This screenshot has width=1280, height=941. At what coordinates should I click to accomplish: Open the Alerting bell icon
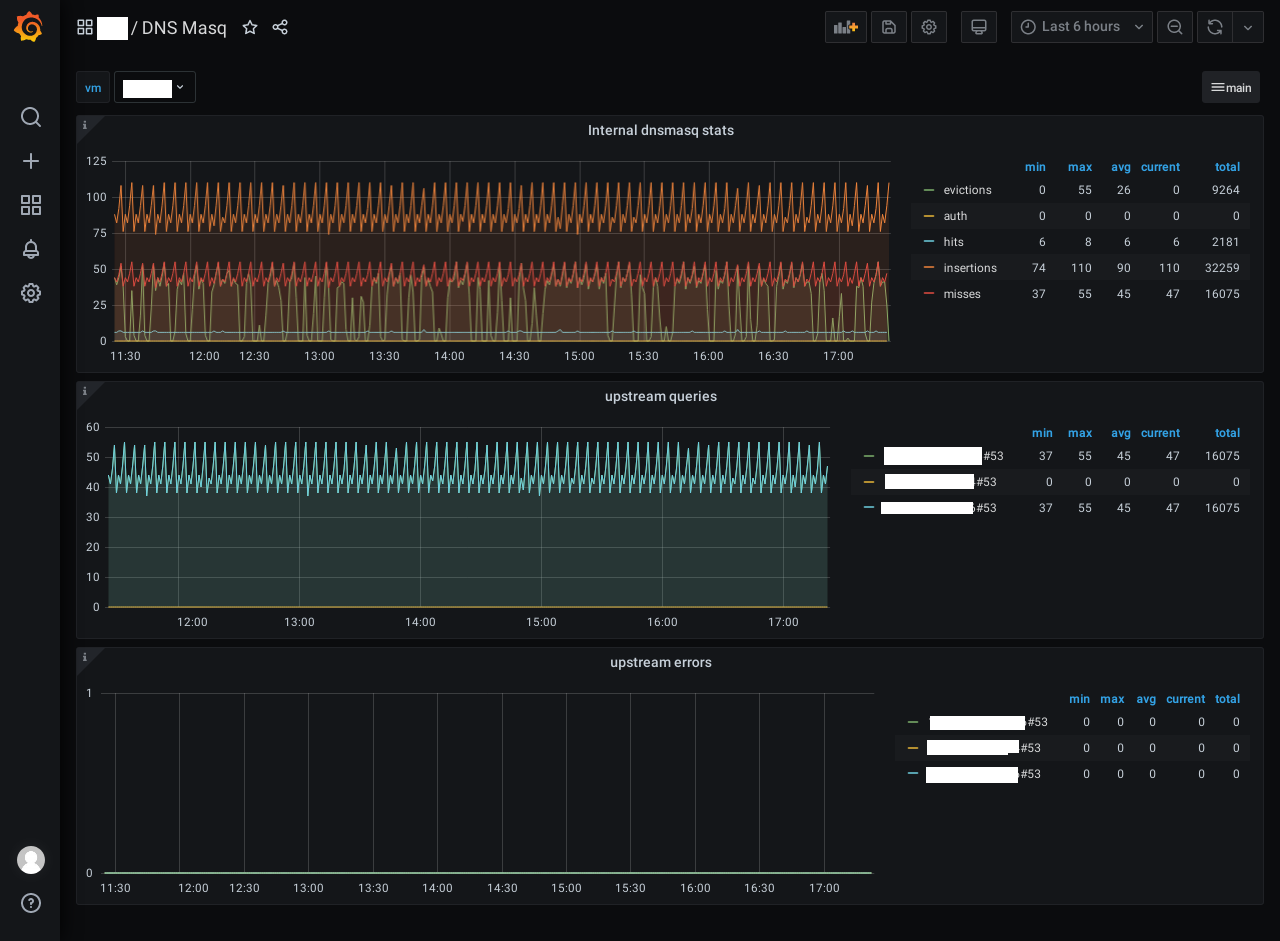31,249
